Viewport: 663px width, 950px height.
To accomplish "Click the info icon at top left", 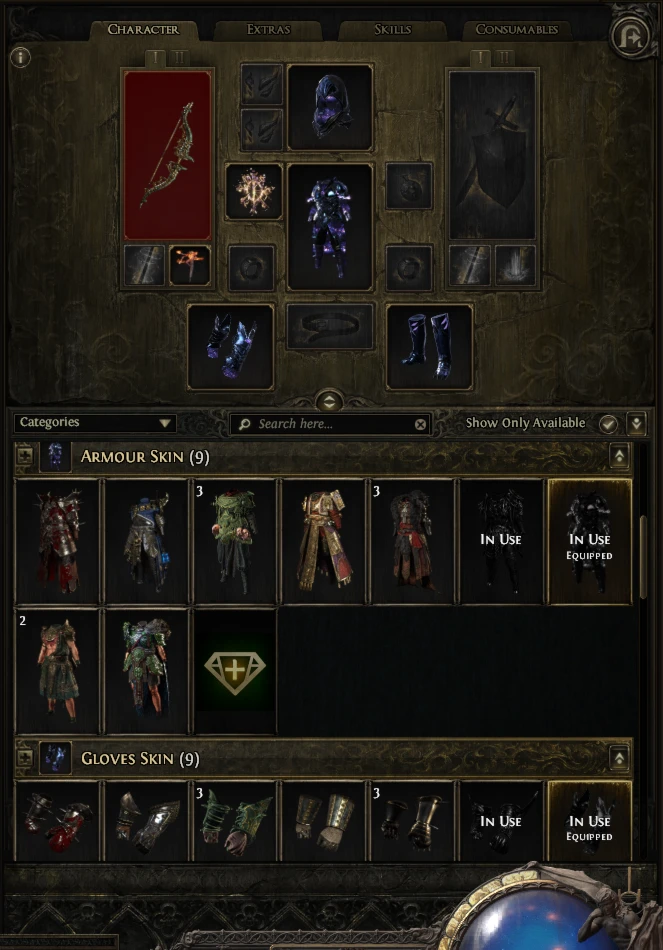I will tap(21, 58).
